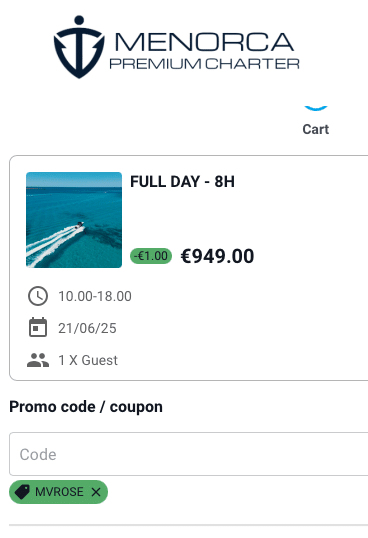Click the 1 X Guest text
The width and height of the screenshot is (368, 538).
[88, 360]
